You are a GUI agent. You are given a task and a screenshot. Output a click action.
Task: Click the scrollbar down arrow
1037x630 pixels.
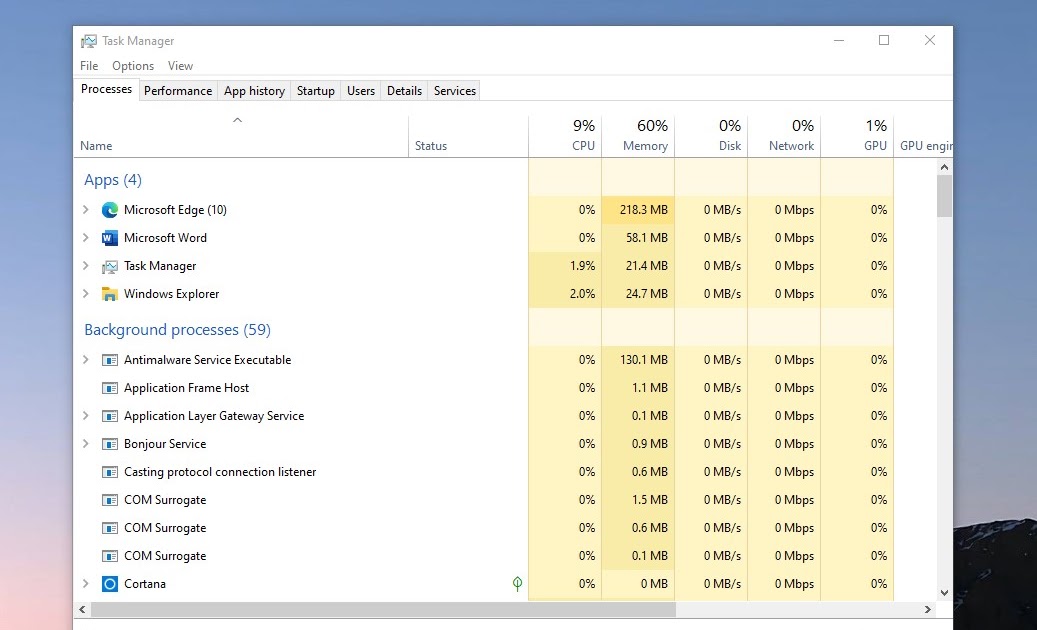943,592
